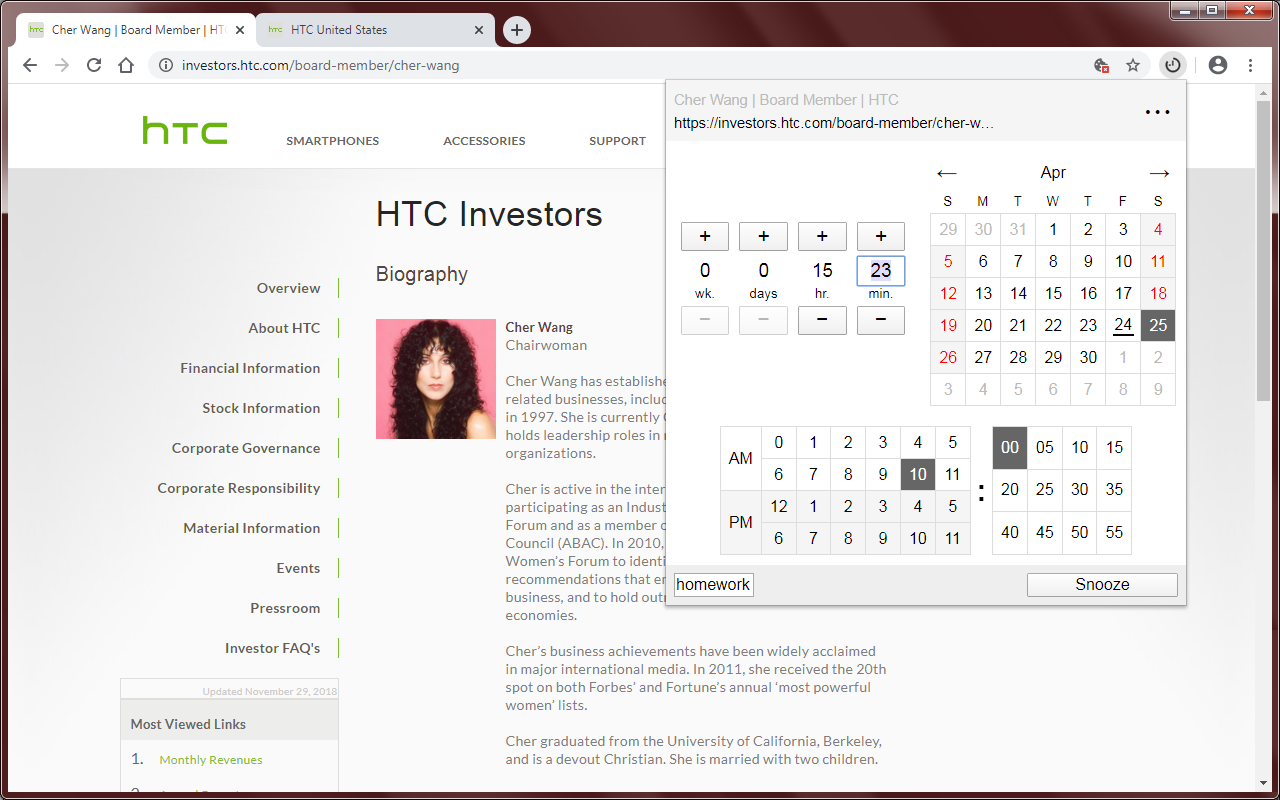The width and height of the screenshot is (1280, 800).
Task: Open the Chrome three-dot menu
Action: click(1251, 65)
